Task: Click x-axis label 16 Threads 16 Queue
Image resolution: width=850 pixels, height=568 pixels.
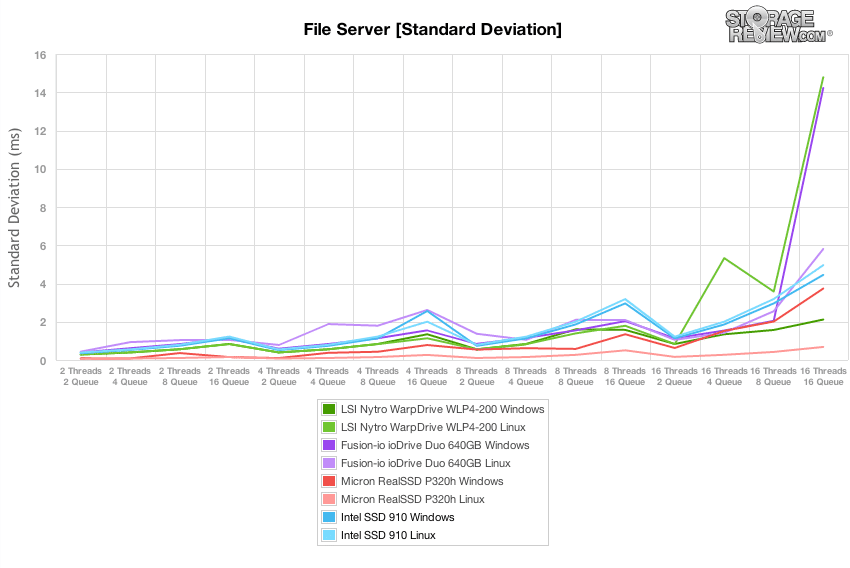Action: (x=823, y=377)
